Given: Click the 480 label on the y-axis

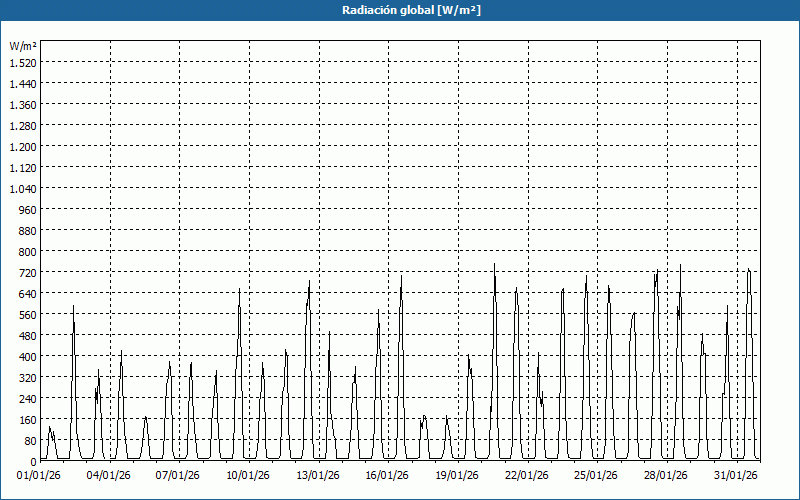Looking at the screenshot, I should point(26,335).
